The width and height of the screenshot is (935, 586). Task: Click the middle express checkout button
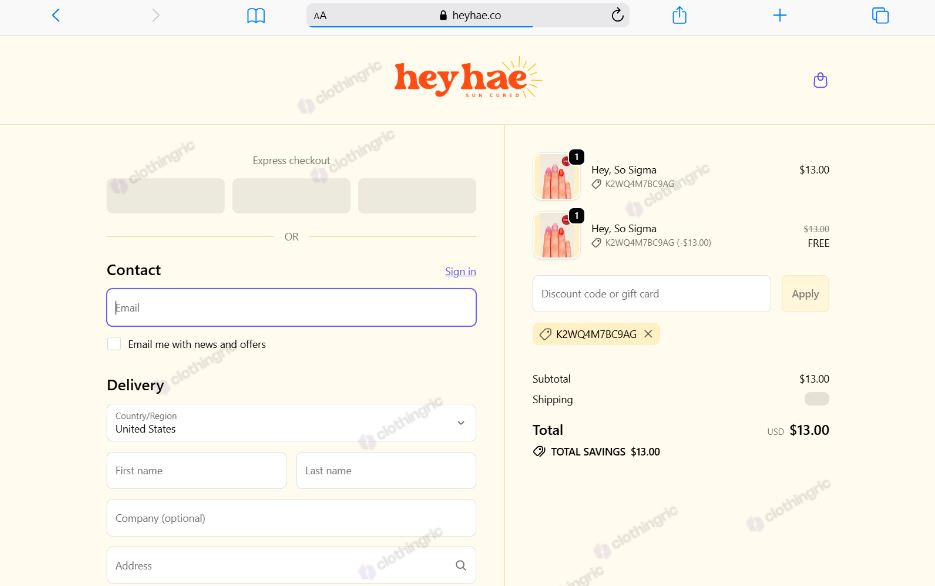(292, 196)
